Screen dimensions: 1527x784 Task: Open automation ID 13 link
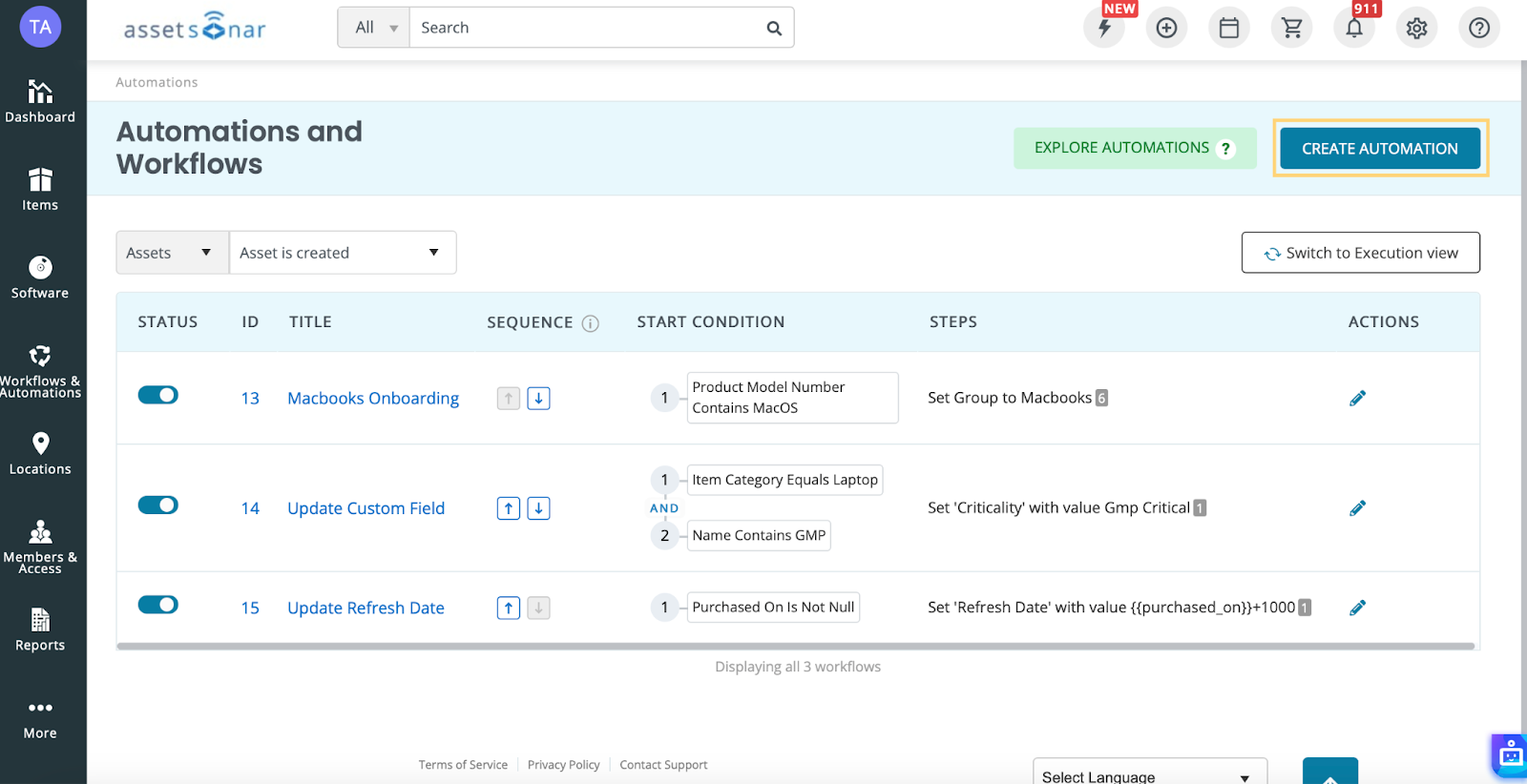point(250,398)
